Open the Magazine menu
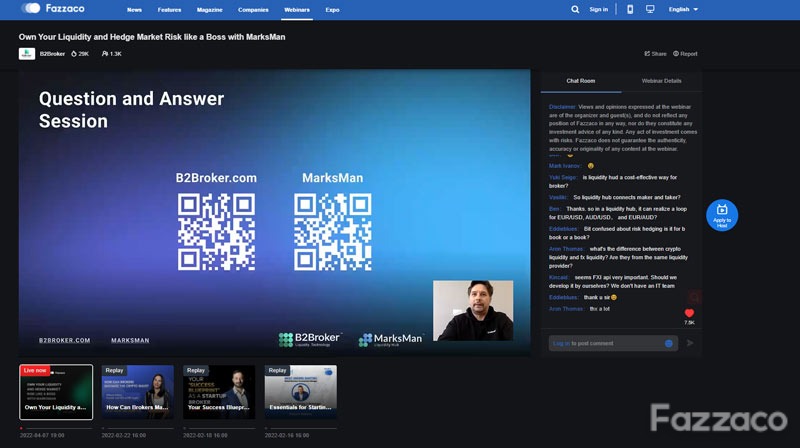Viewport: 800px width, 448px height. 209,10
